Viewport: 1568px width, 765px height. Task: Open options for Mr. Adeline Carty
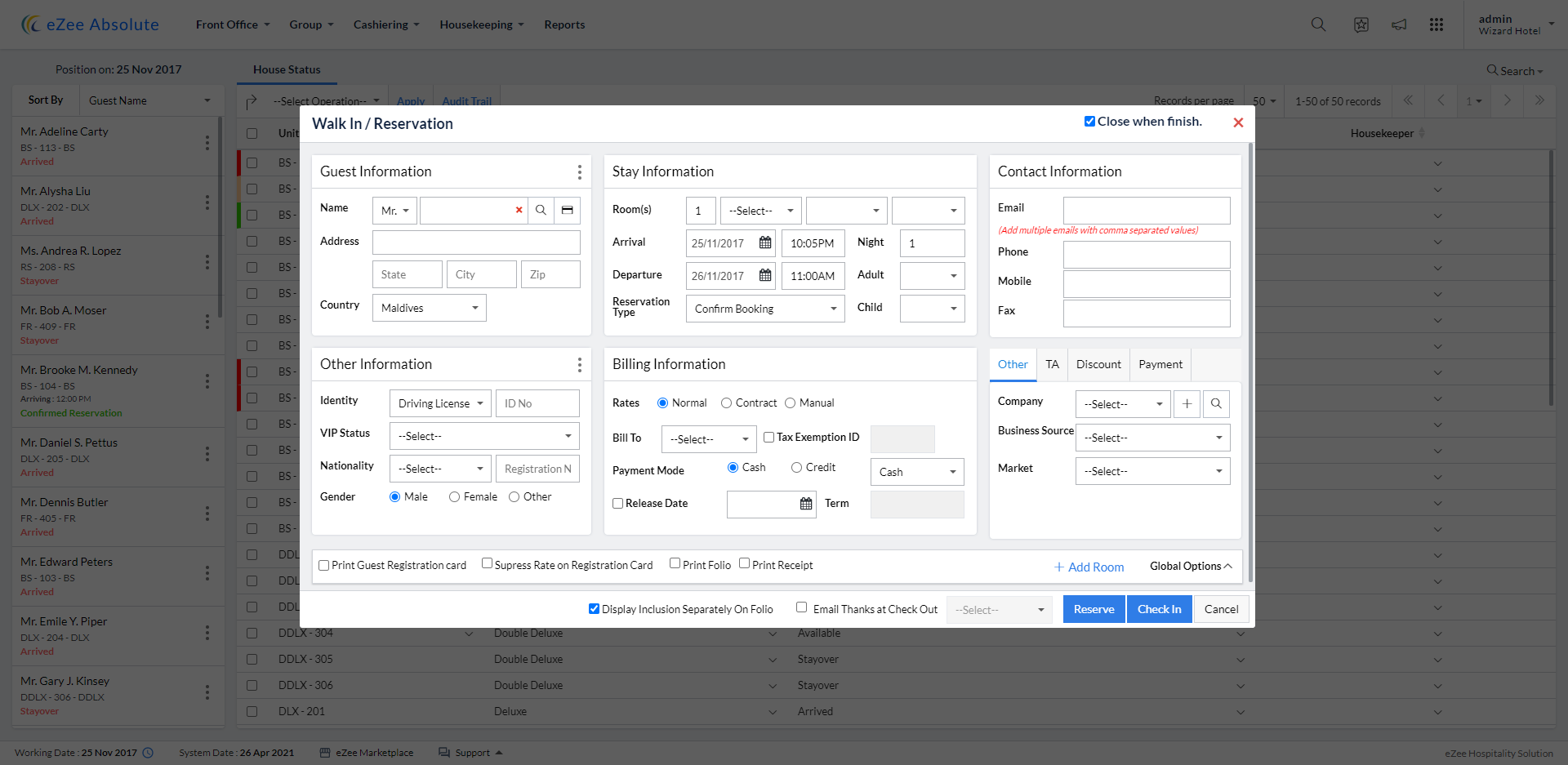point(207,143)
